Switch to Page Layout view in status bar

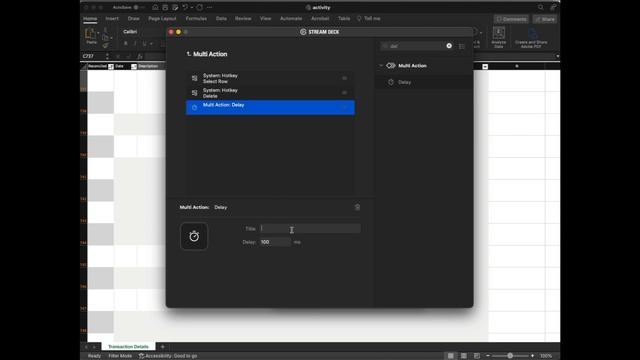[464, 356]
